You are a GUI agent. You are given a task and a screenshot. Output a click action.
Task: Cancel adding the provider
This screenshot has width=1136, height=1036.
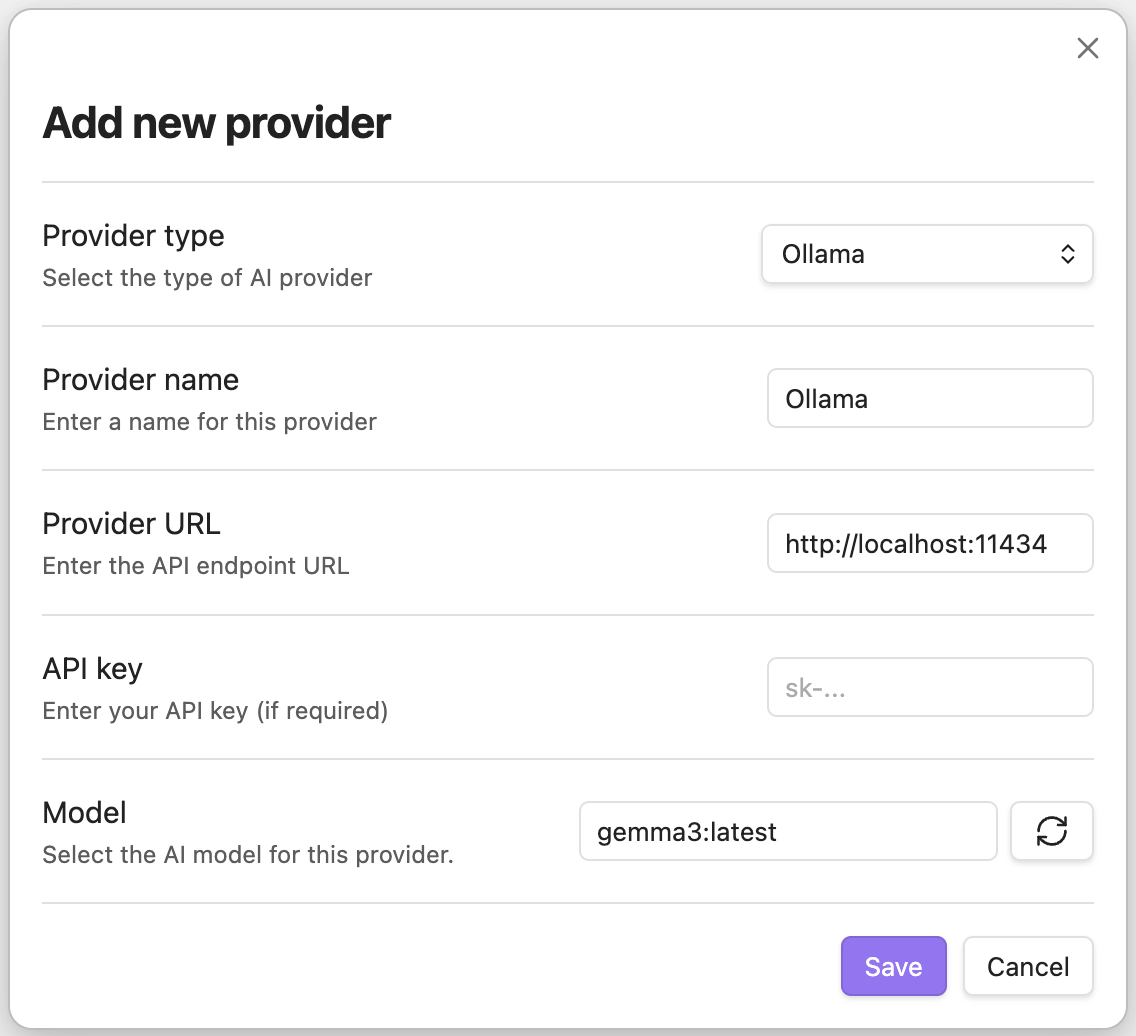click(1027, 966)
